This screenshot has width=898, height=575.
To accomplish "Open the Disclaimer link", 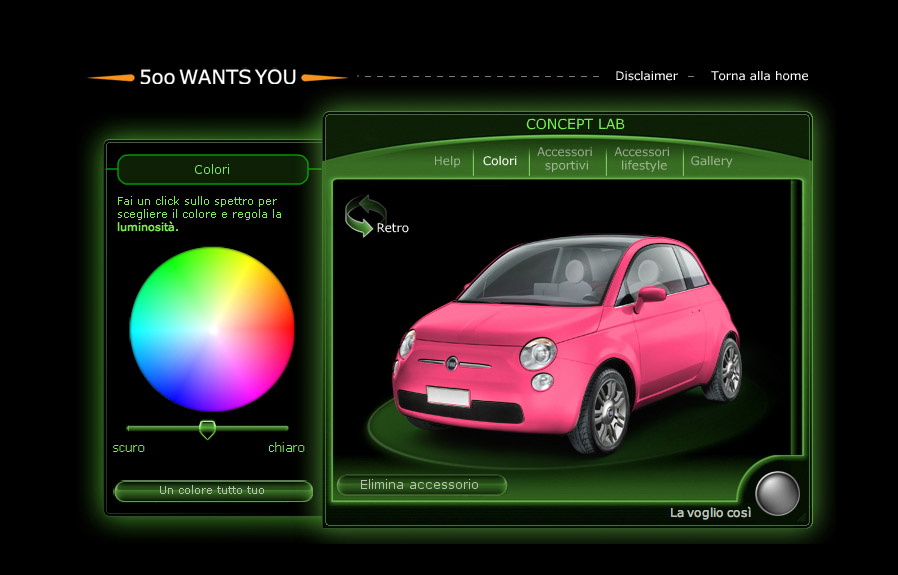I will 646,76.
